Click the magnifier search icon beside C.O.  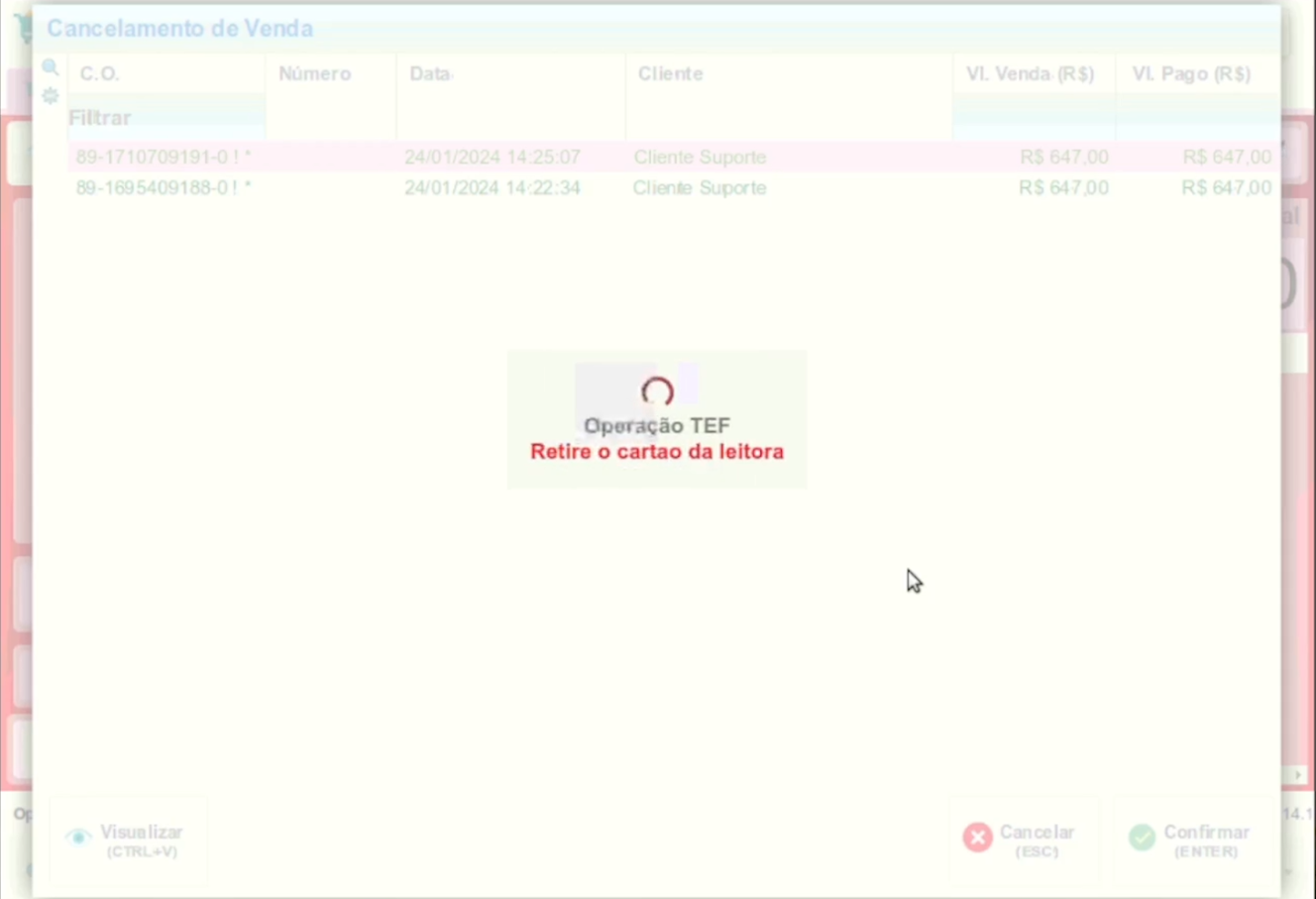tap(51, 68)
